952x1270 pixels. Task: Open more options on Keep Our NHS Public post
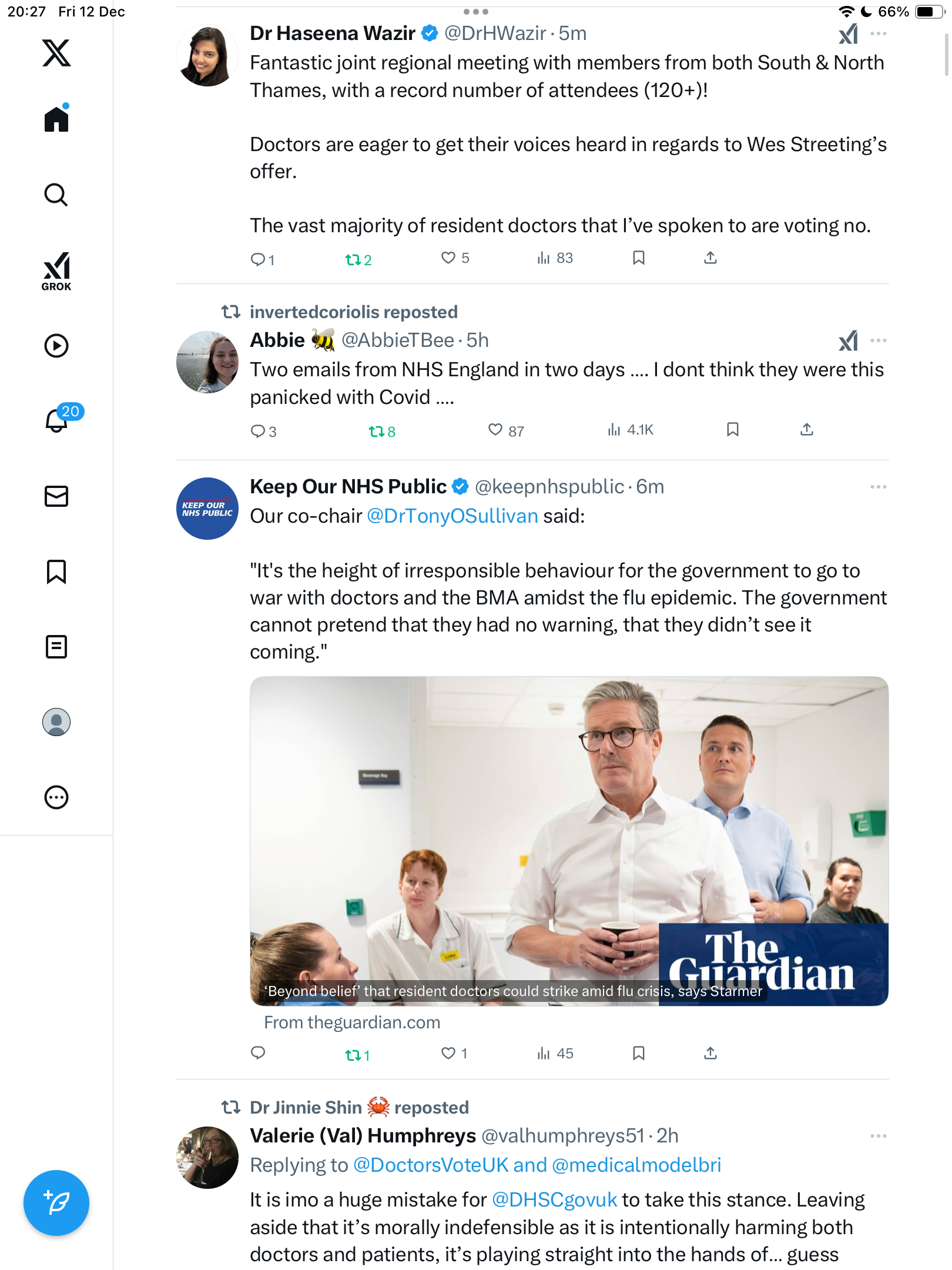(879, 487)
